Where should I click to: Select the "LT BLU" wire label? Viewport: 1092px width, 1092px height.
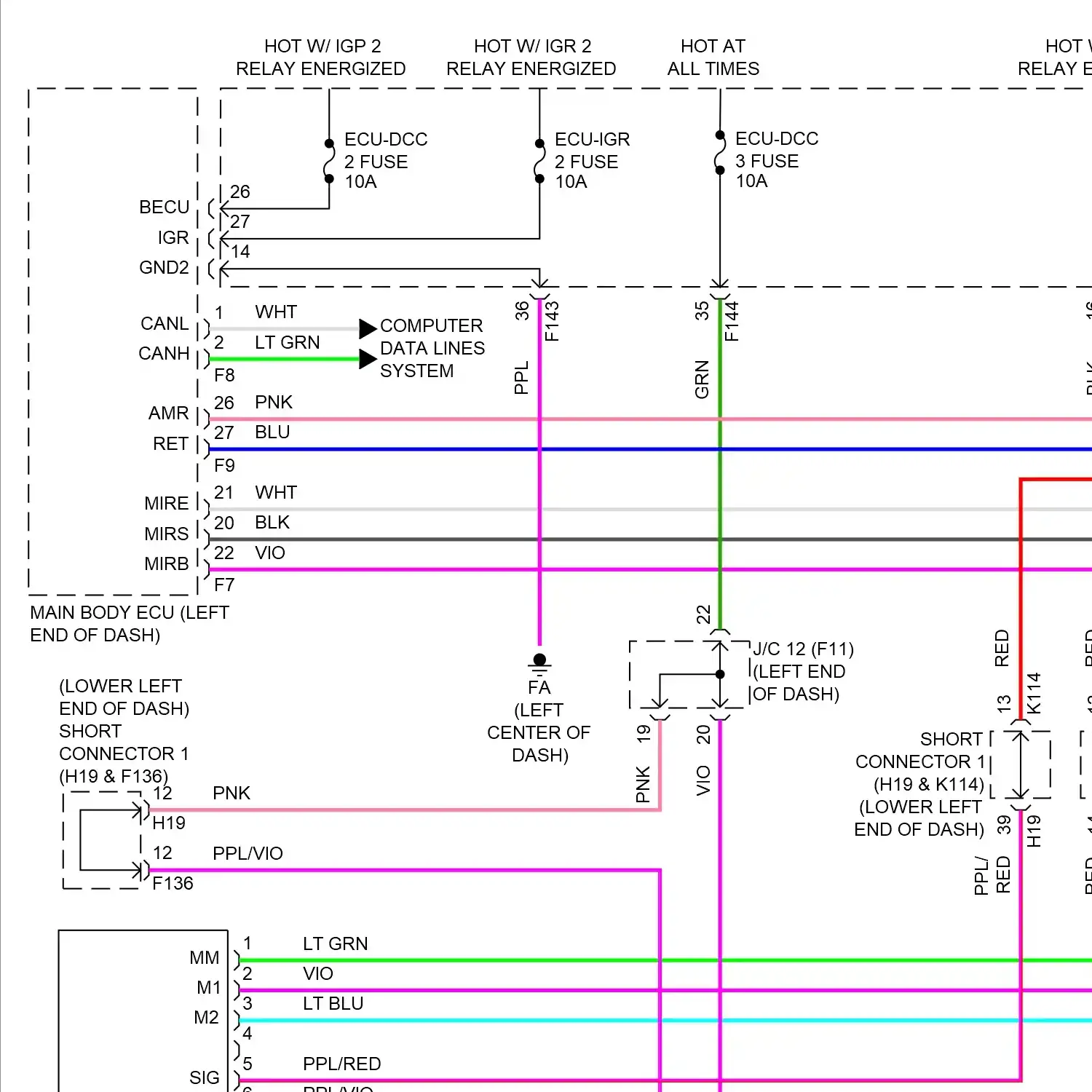[333, 1004]
